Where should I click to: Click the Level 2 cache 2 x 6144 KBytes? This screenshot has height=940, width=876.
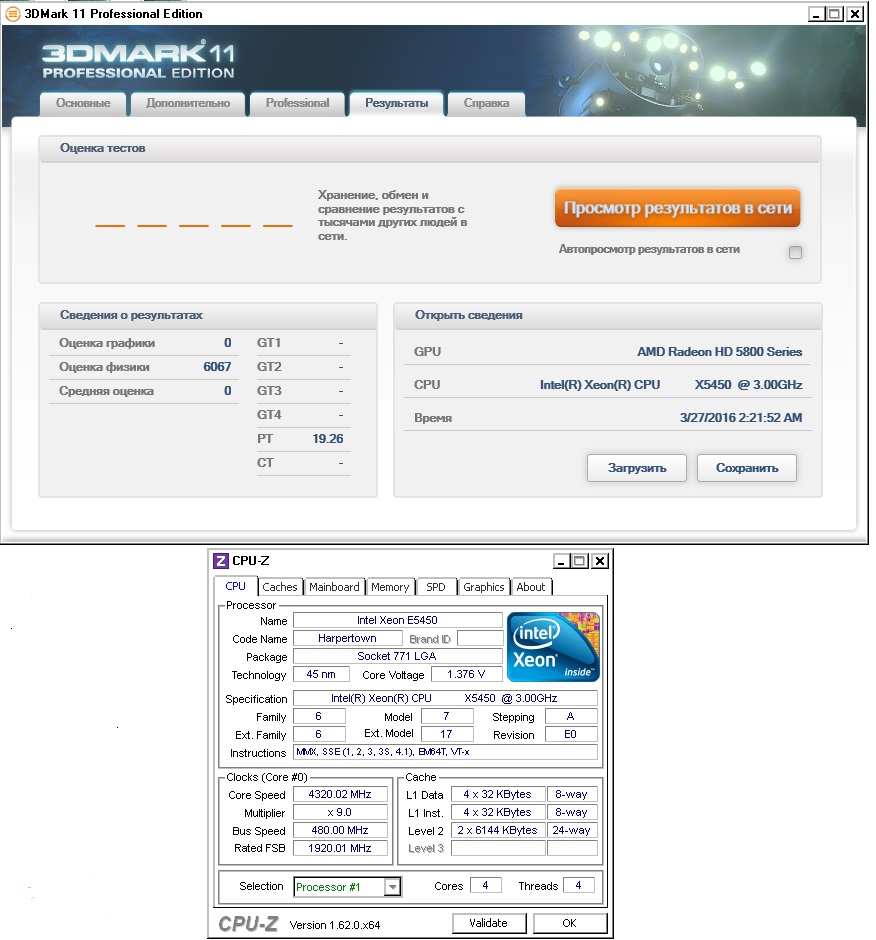tap(498, 830)
